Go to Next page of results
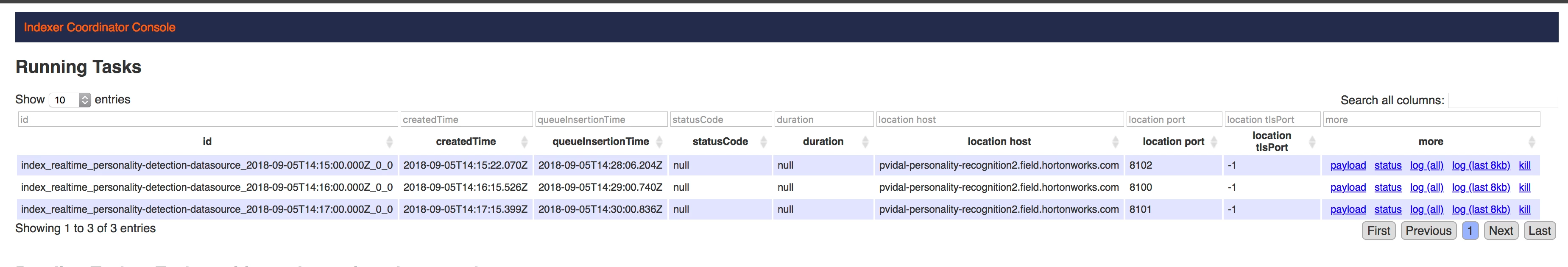Screen dimensions: 1568x267 (1501, 231)
